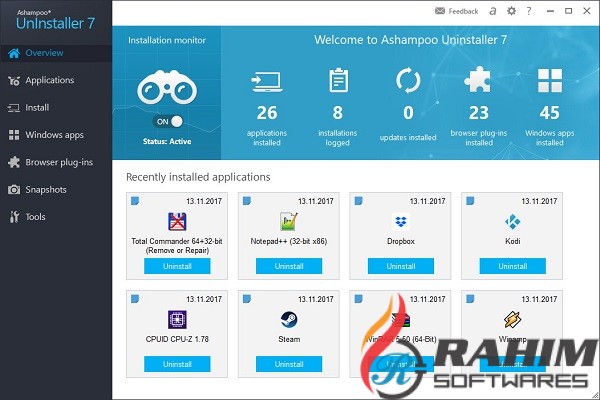Click the 8 installations logged count
This screenshot has height=400, width=600.
click(338, 113)
